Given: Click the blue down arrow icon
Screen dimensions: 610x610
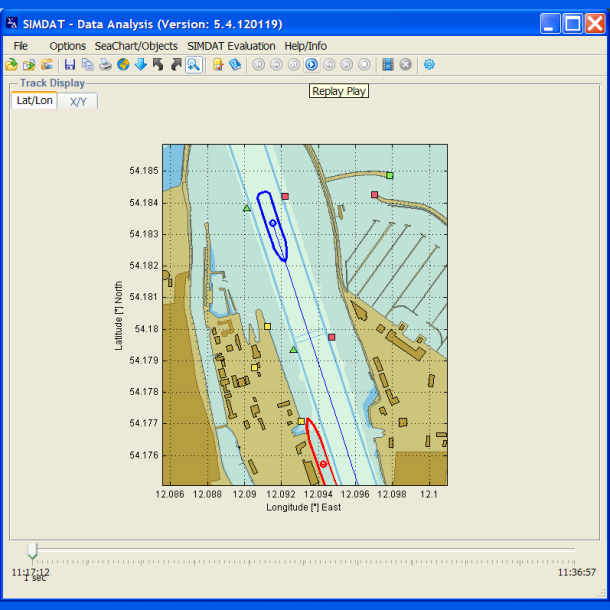Looking at the screenshot, I should 140,65.
